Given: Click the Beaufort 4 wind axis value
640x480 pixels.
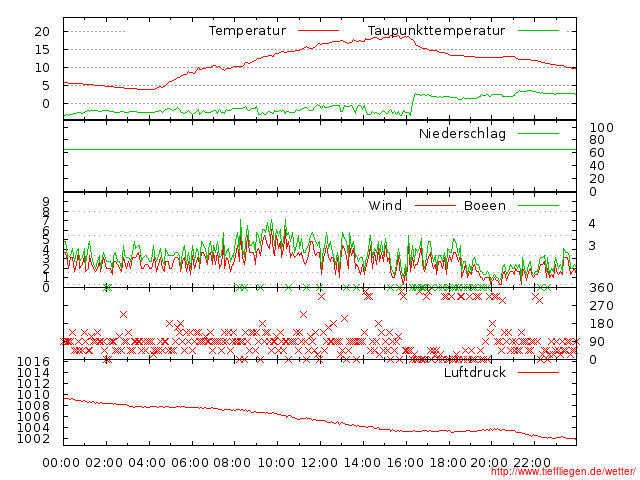Looking at the screenshot, I should [x=592, y=224].
